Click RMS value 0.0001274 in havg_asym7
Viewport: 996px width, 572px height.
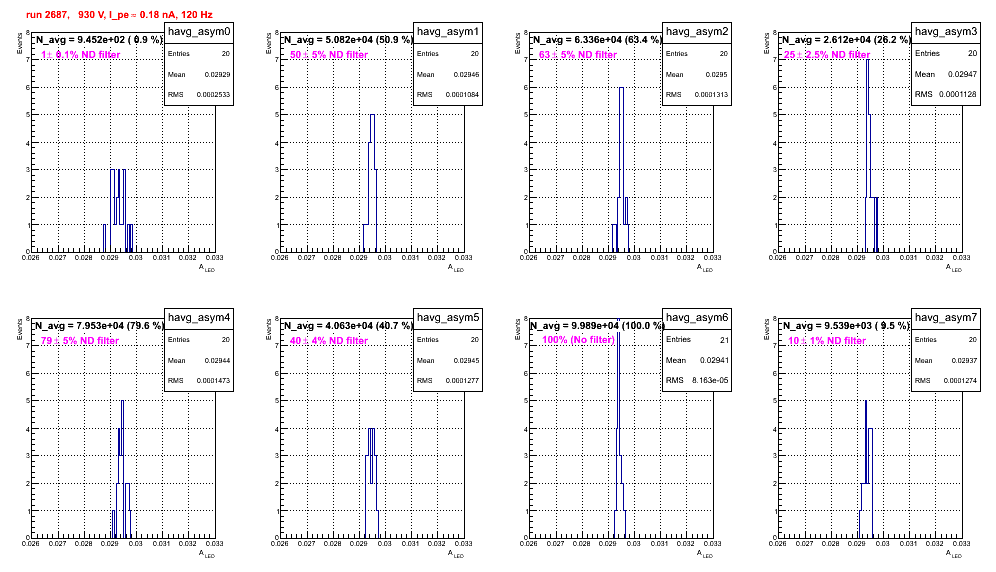[960, 381]
